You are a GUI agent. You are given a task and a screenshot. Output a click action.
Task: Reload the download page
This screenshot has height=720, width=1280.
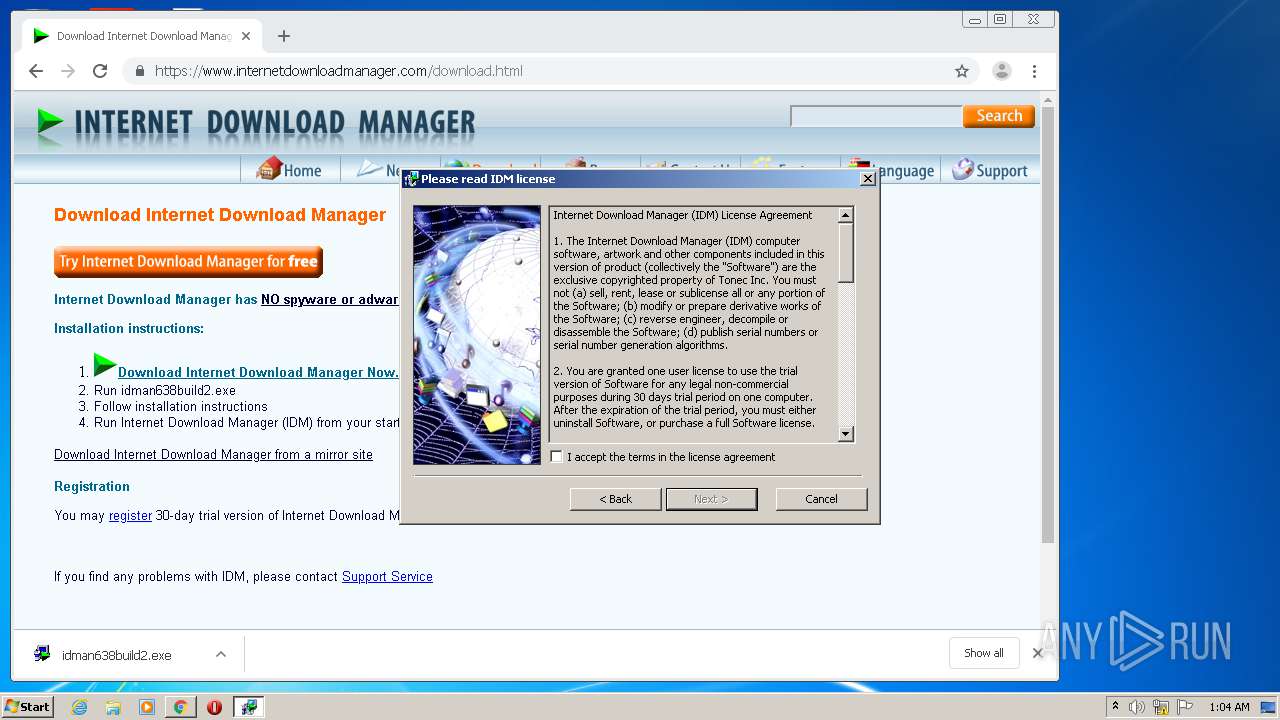[x=100, y=71]
